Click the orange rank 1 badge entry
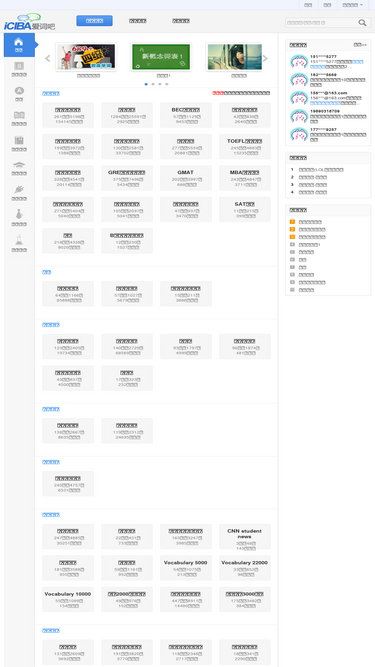Viewport: 375px width, 667px height. tap(292, 222)
